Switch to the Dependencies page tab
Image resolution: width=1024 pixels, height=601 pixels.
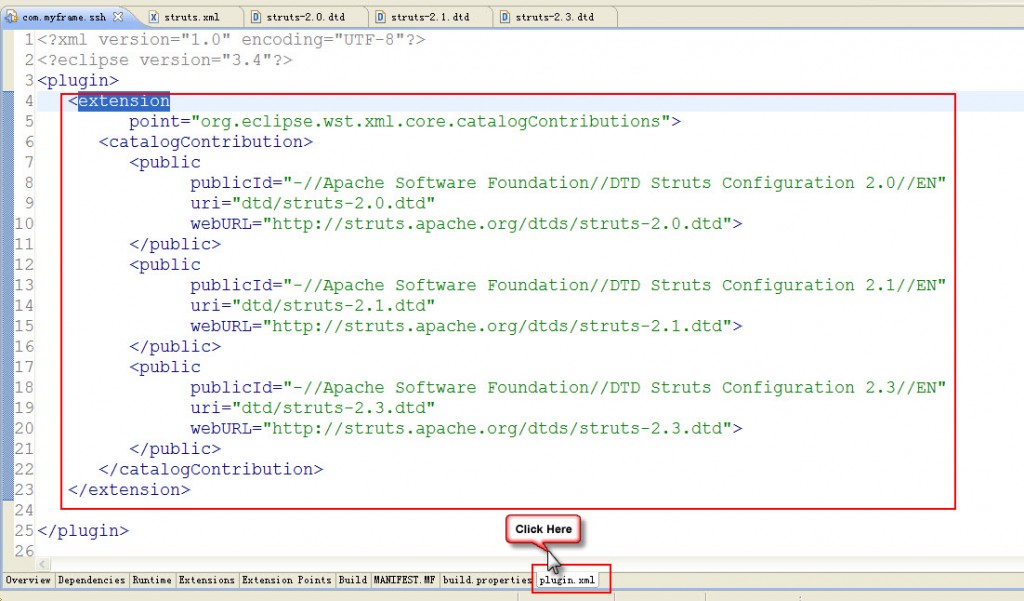(91, 579)
